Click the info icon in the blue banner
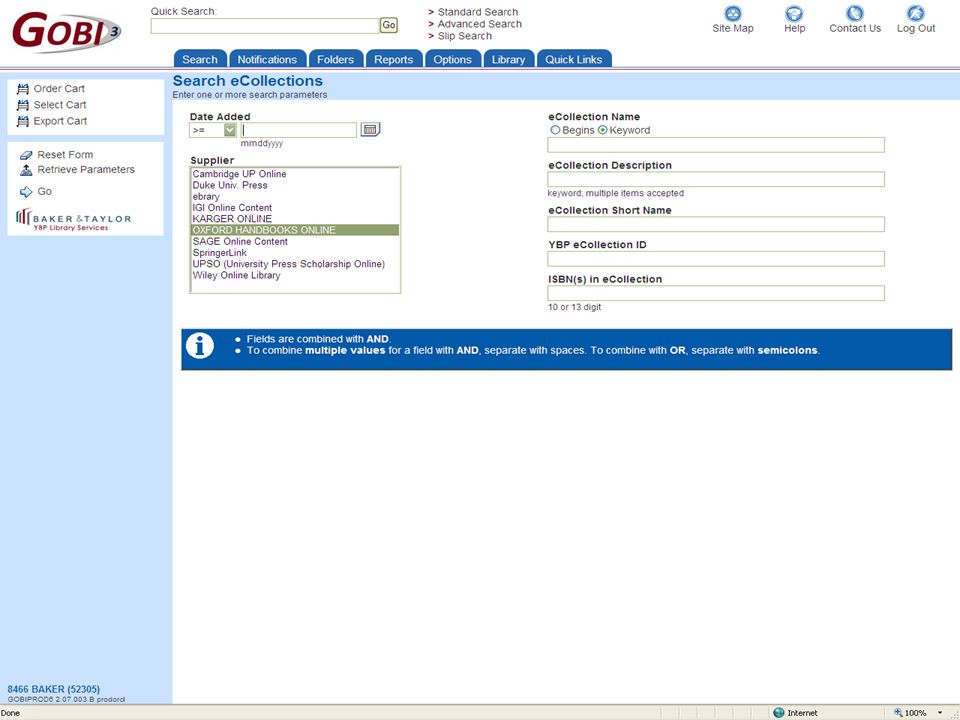 200,346
